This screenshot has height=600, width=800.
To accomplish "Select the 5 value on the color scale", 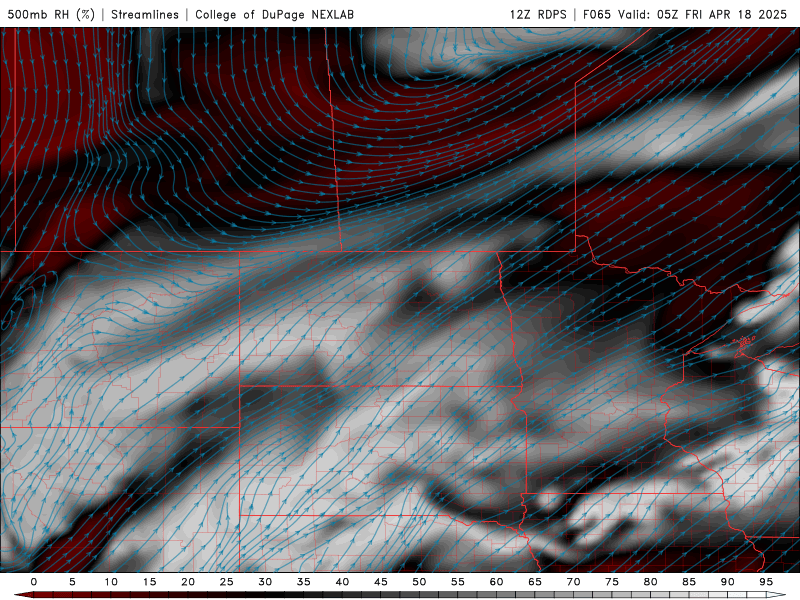I will click(72, 582).
